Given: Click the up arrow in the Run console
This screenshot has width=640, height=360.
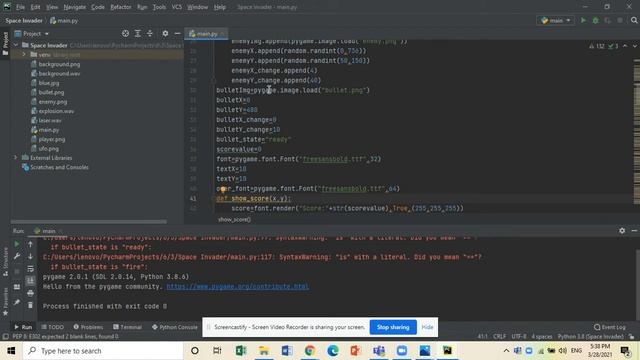Looking at the screenshot, I should (30, 244).
